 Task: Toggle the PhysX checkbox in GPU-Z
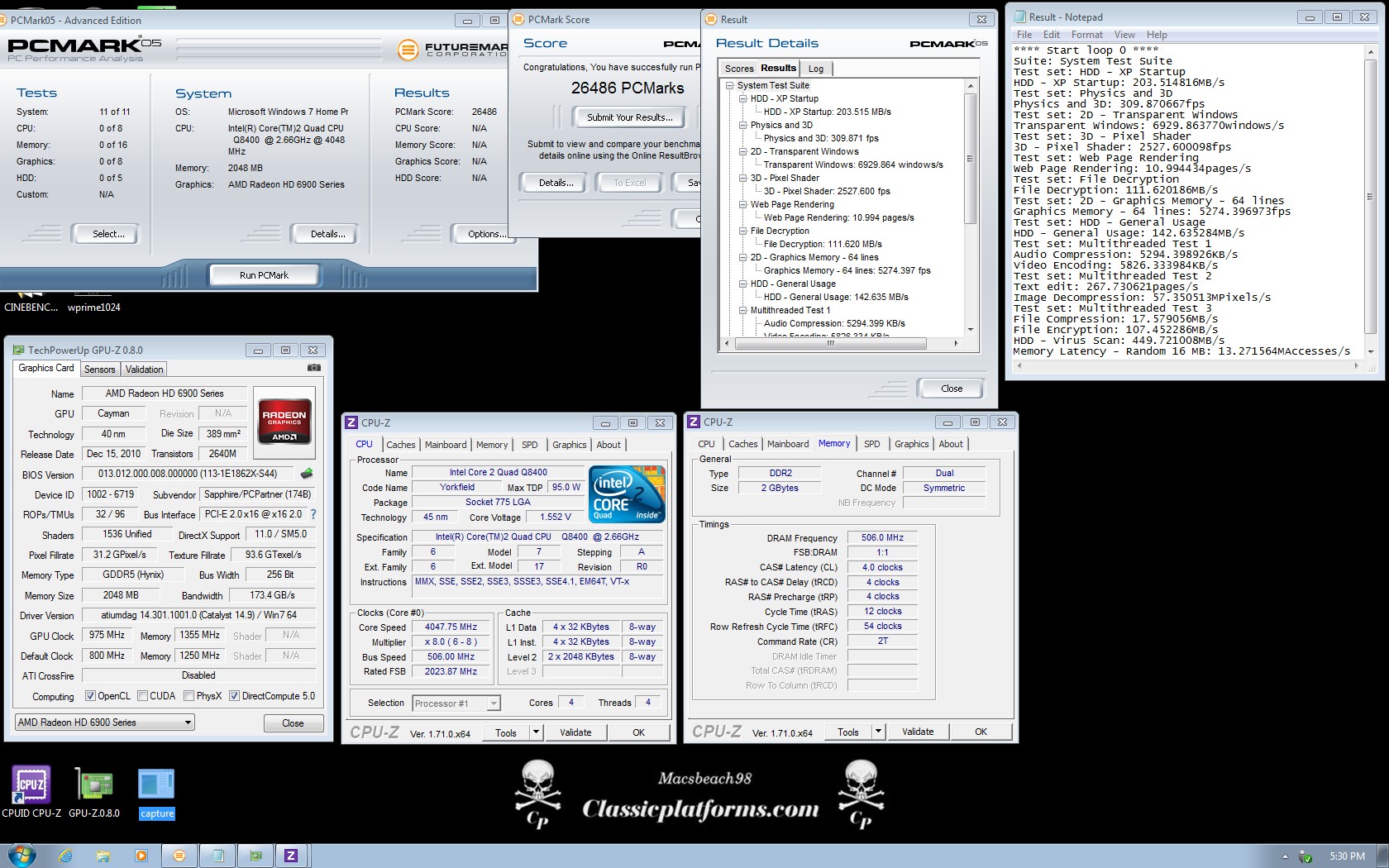click(x=189, y=696)
